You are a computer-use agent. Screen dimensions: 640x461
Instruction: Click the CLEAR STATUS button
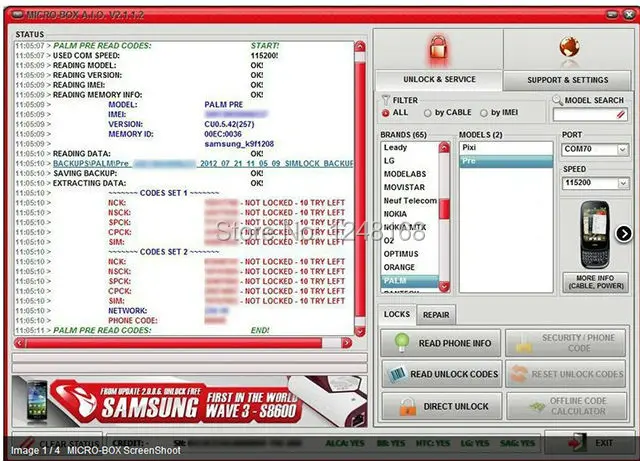coord(57,443)
